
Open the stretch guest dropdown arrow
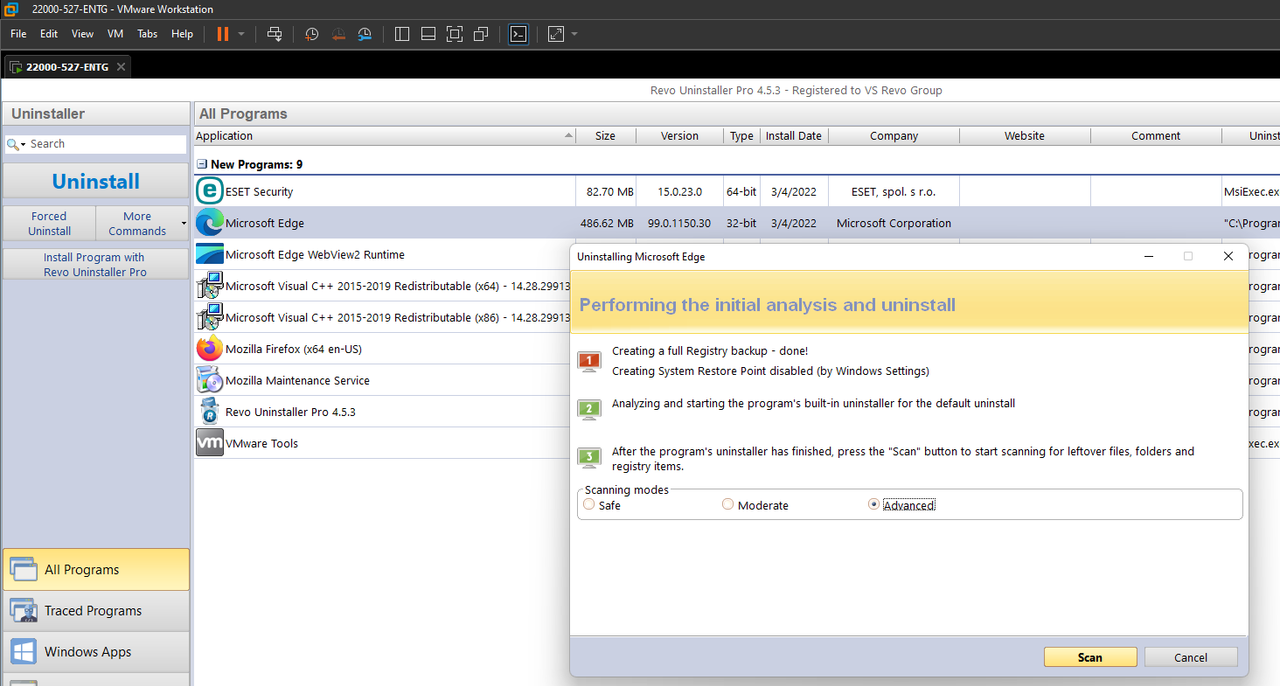(575, 34)
